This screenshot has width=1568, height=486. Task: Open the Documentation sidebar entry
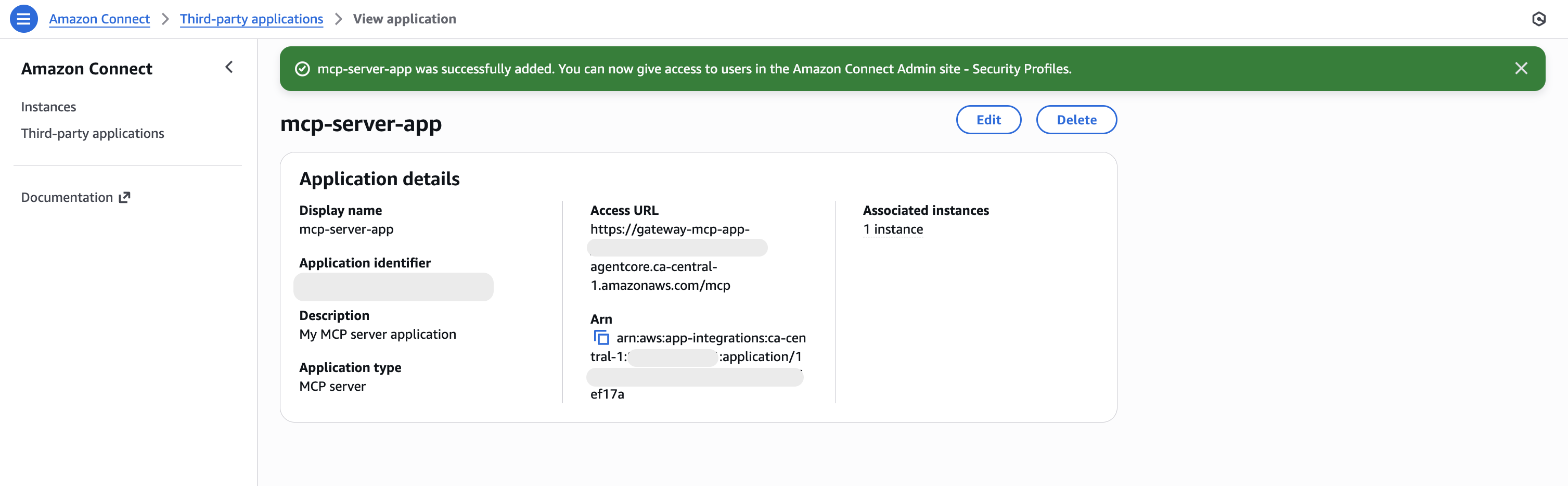tap(68, 196)
